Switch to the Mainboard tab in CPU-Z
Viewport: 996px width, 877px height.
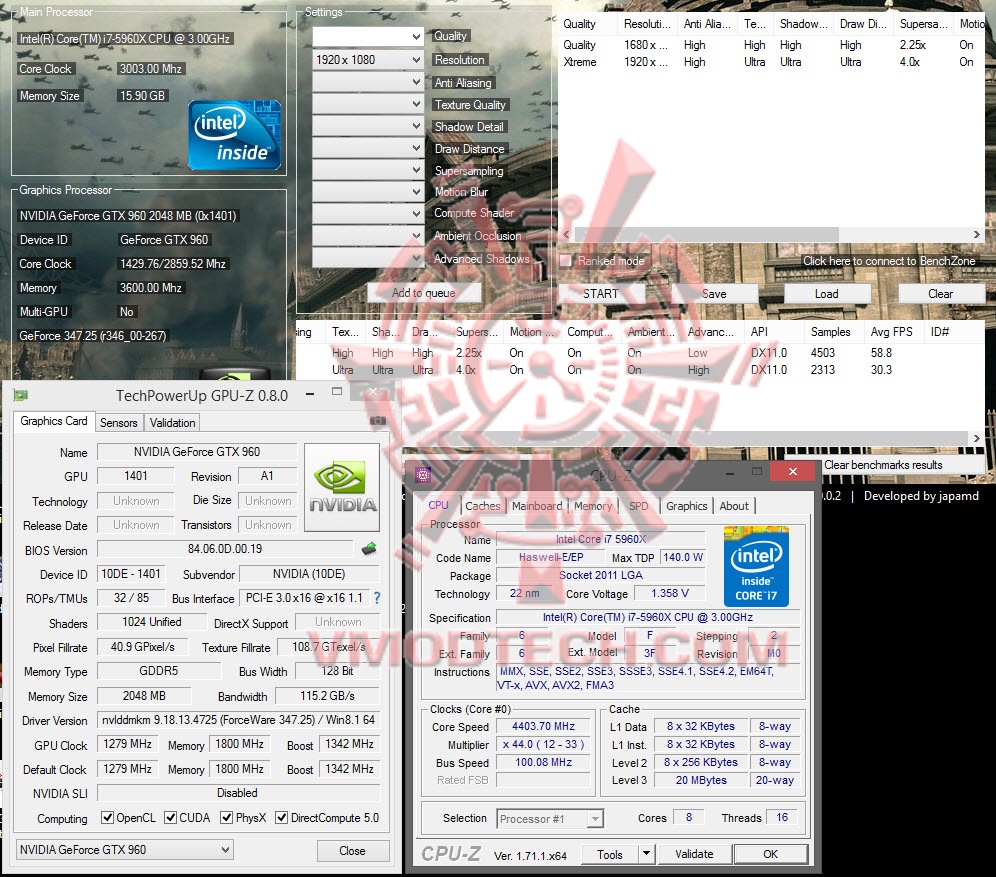pos(537,506)
